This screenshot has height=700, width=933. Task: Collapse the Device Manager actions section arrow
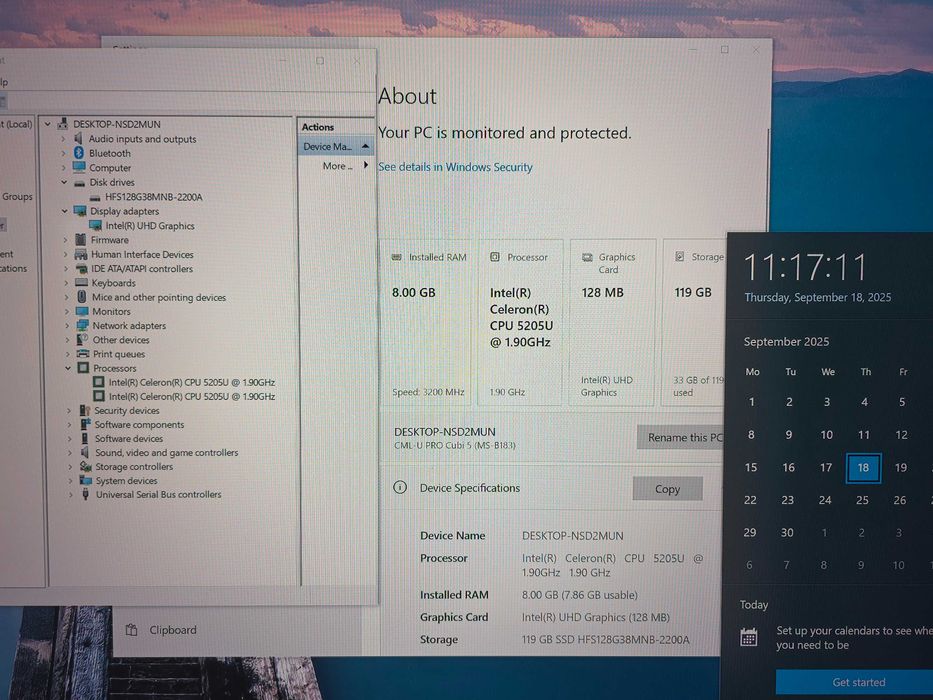pyautogui.click(x=365, y=146)
